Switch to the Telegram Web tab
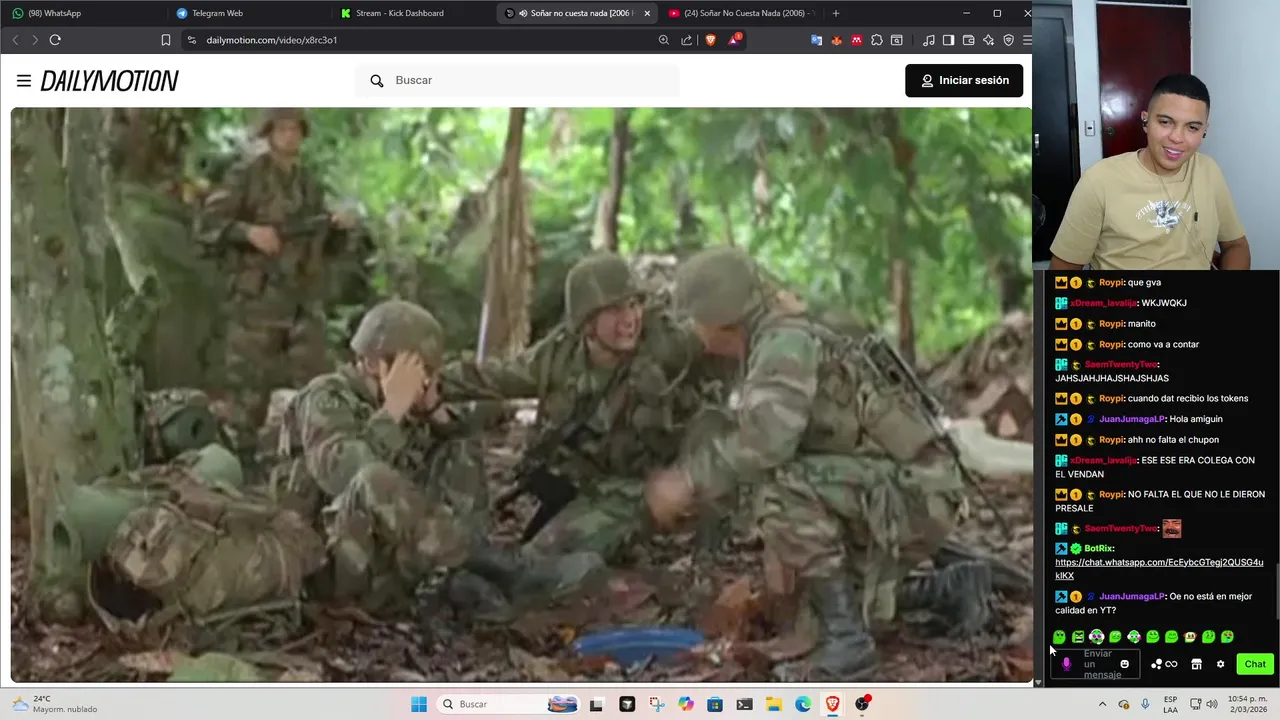Image resolution: width=1280 pixels, height=720 pixels. (x=245, y=13)
